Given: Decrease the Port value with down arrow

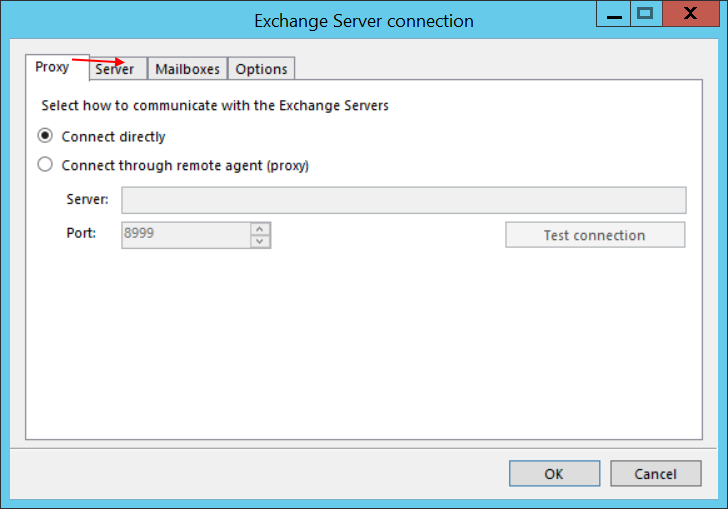Looking at the screenshot, I should pyautogui.click(x=260, y=241).
